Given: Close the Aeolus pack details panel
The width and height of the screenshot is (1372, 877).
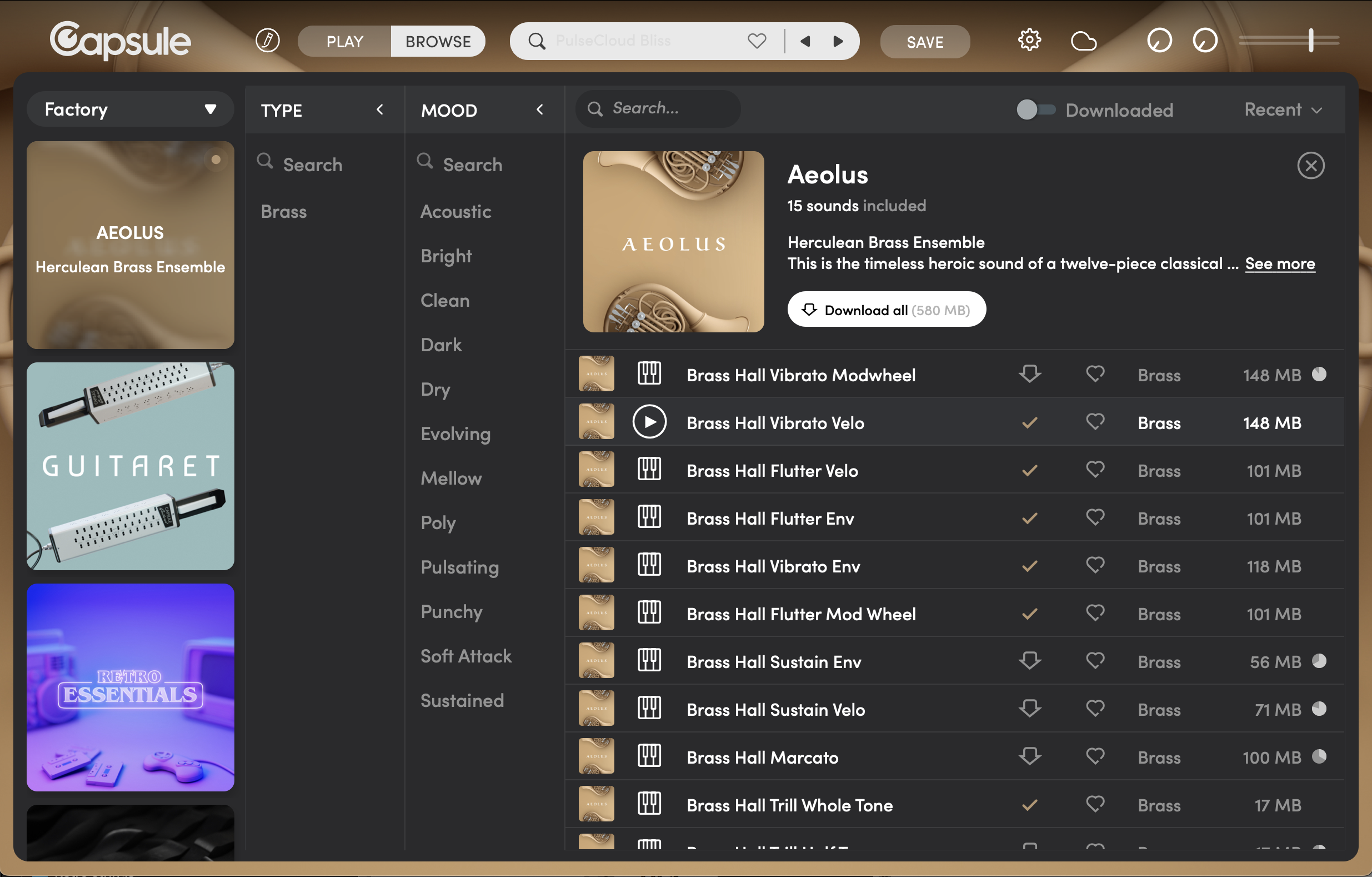Looking at the screenshot, I should point(1310,166).
